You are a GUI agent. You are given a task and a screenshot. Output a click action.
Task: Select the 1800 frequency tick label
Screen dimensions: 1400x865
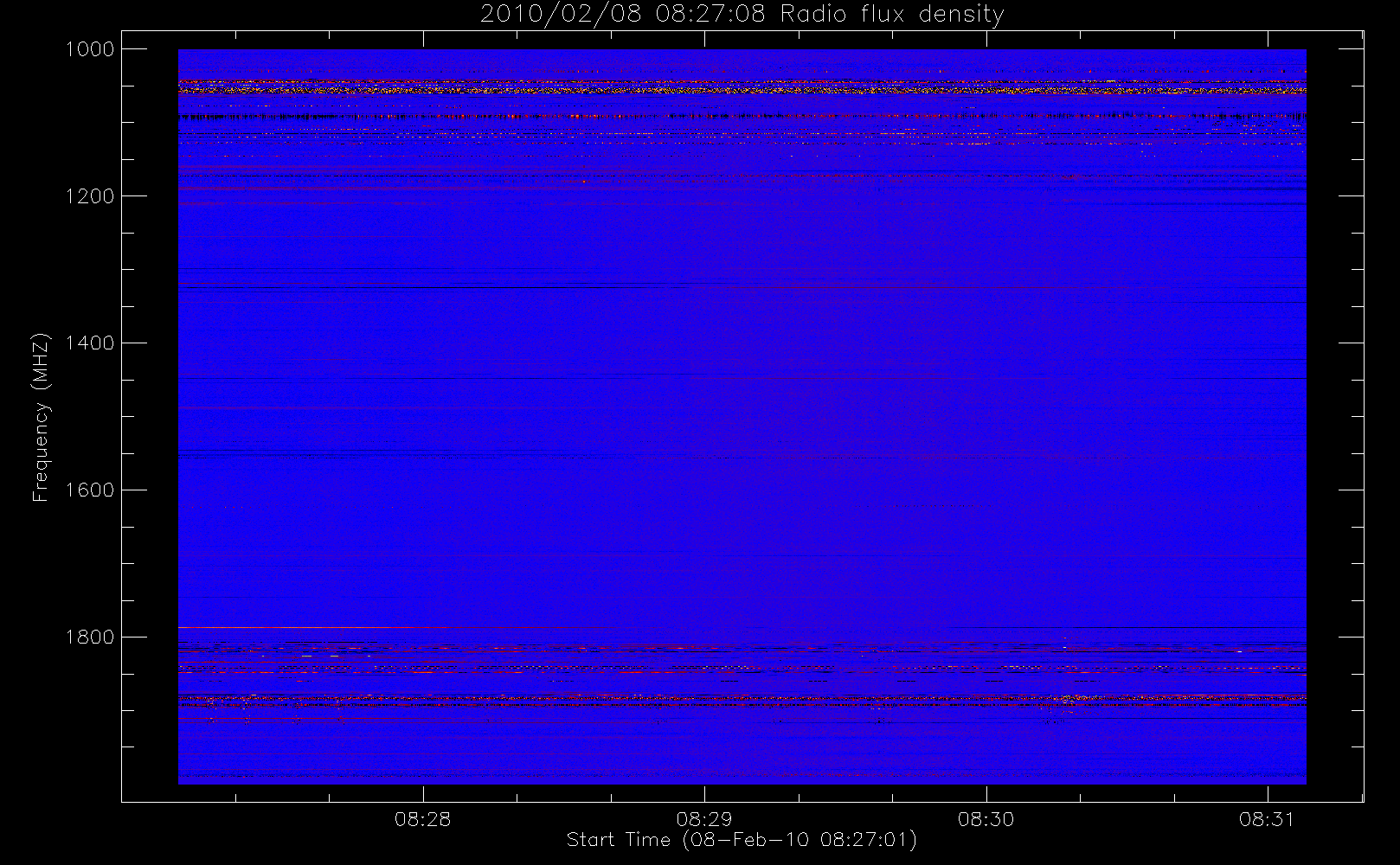pyautogui.click(x=90, y=638)
